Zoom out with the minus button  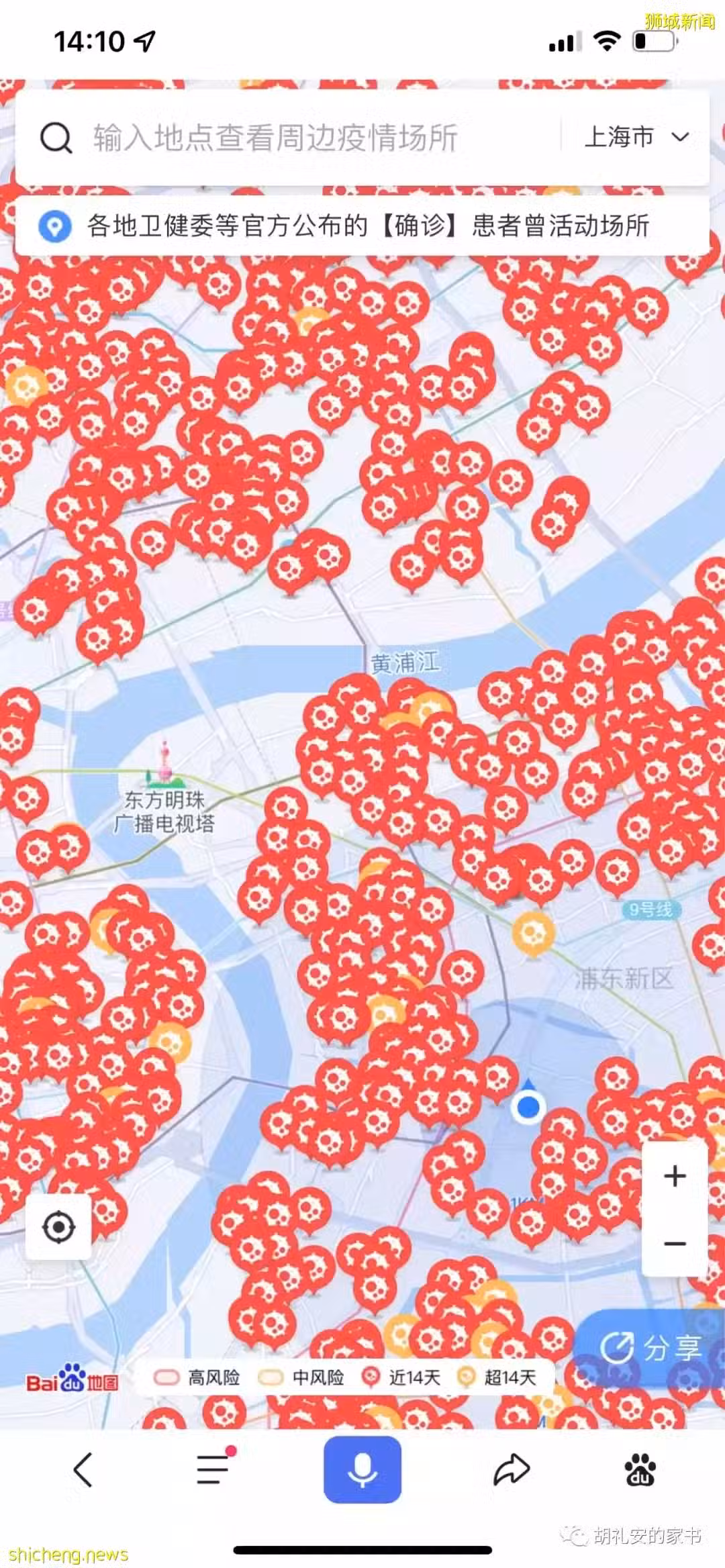(675, 1243)
